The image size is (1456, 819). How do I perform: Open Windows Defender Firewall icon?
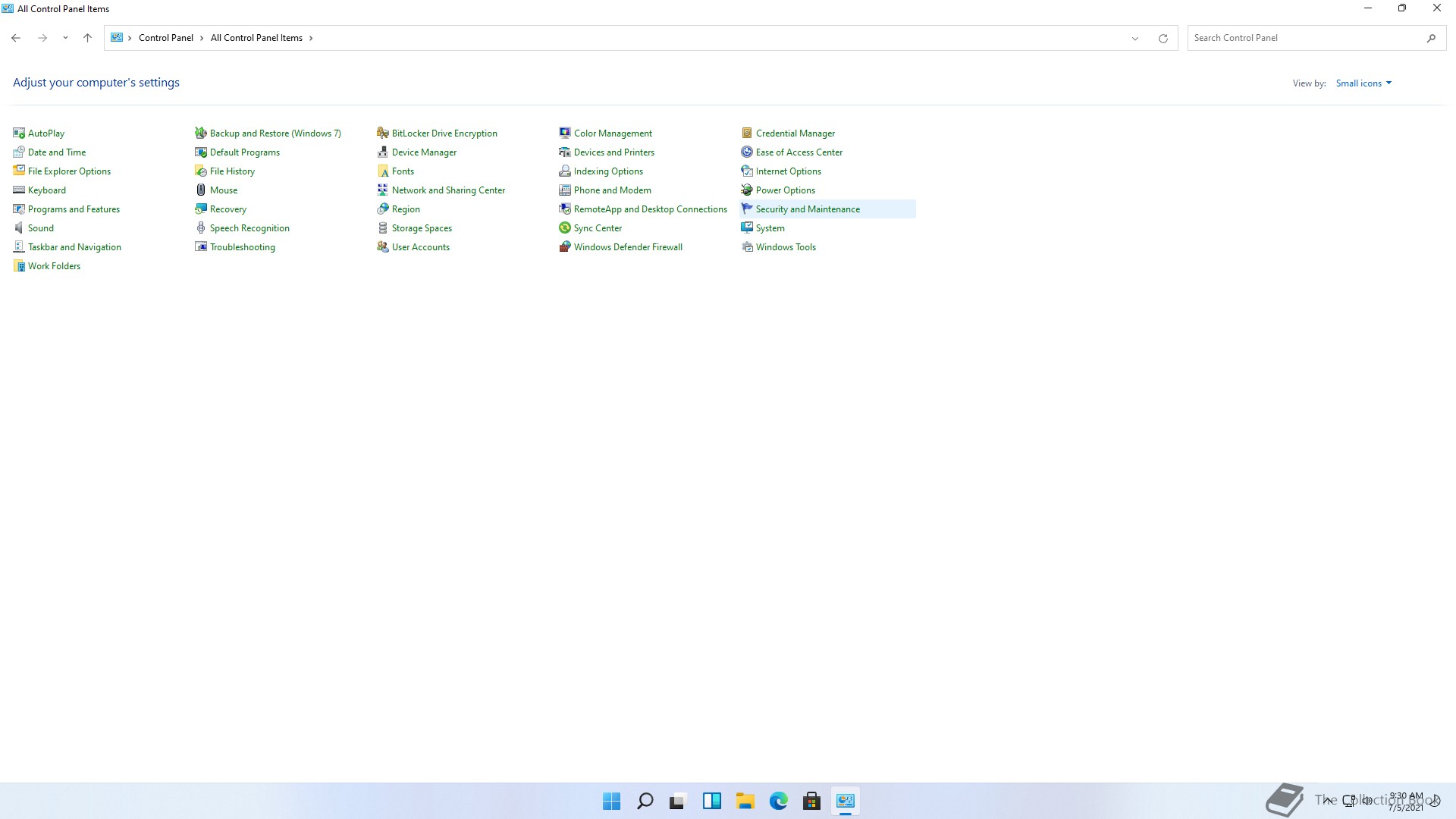[565, 247]
